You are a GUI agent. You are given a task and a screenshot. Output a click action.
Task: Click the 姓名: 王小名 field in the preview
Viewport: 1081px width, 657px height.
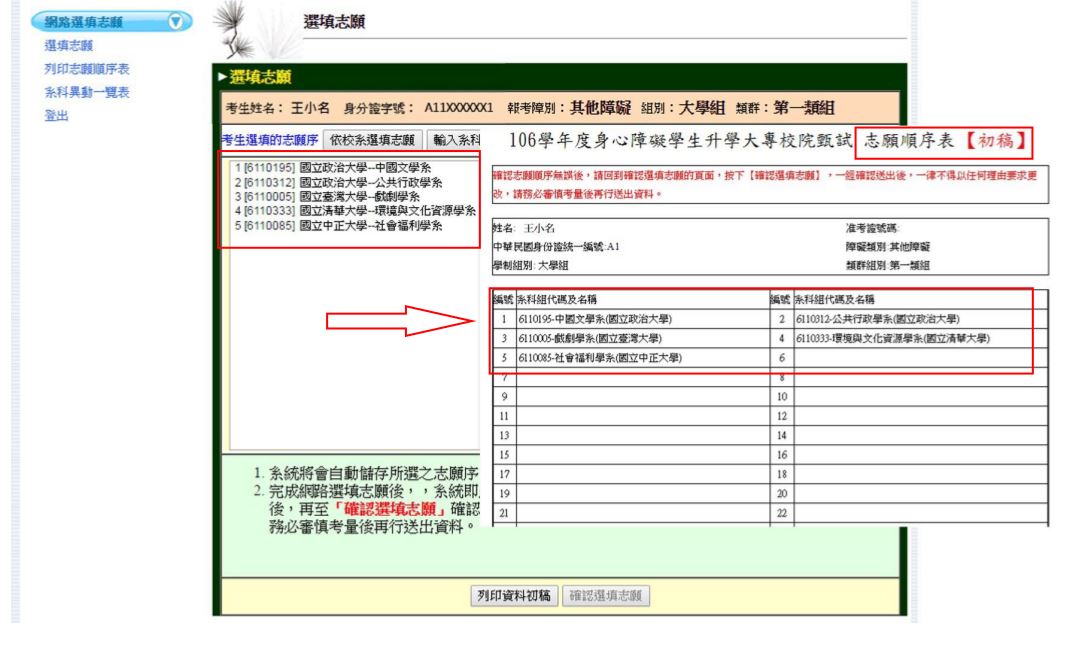(524, 228)
